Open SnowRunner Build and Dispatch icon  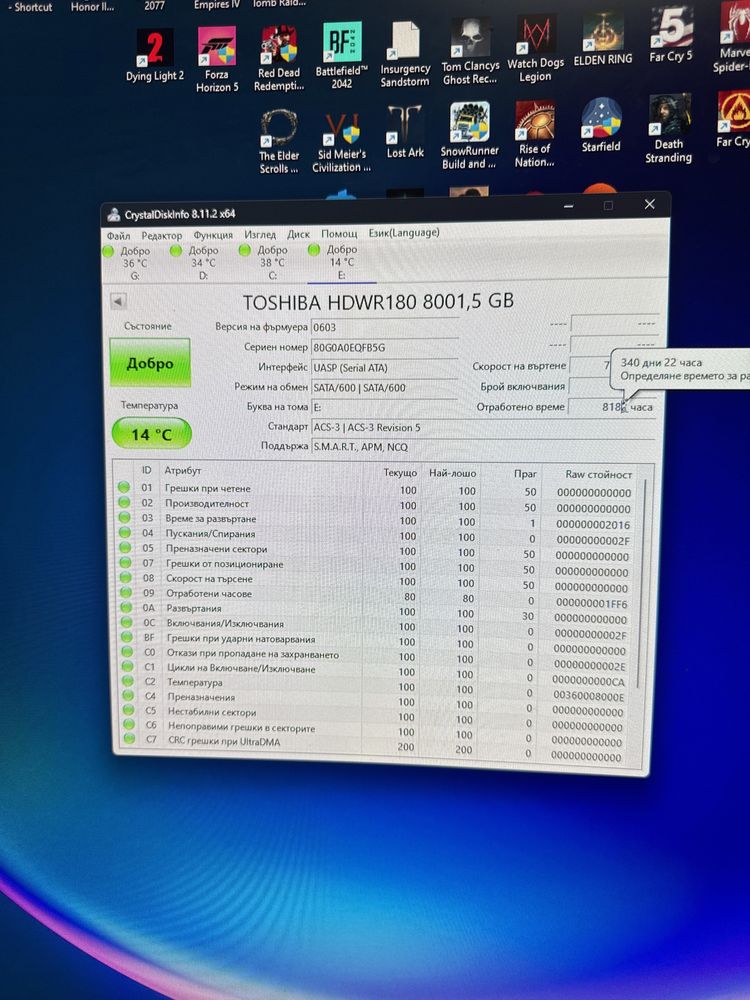click(469, 136)
